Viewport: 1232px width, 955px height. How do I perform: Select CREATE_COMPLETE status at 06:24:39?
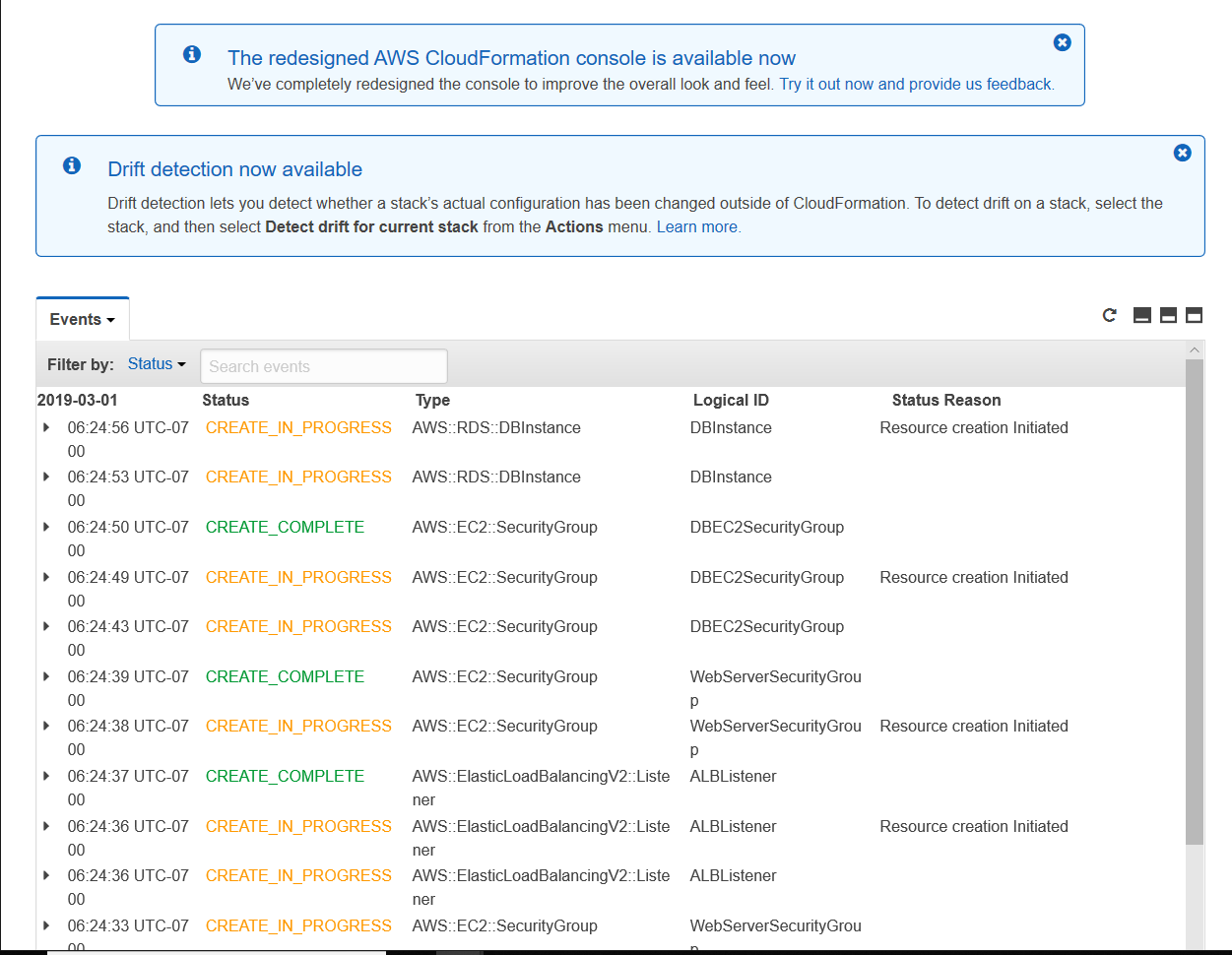[285, 676]
